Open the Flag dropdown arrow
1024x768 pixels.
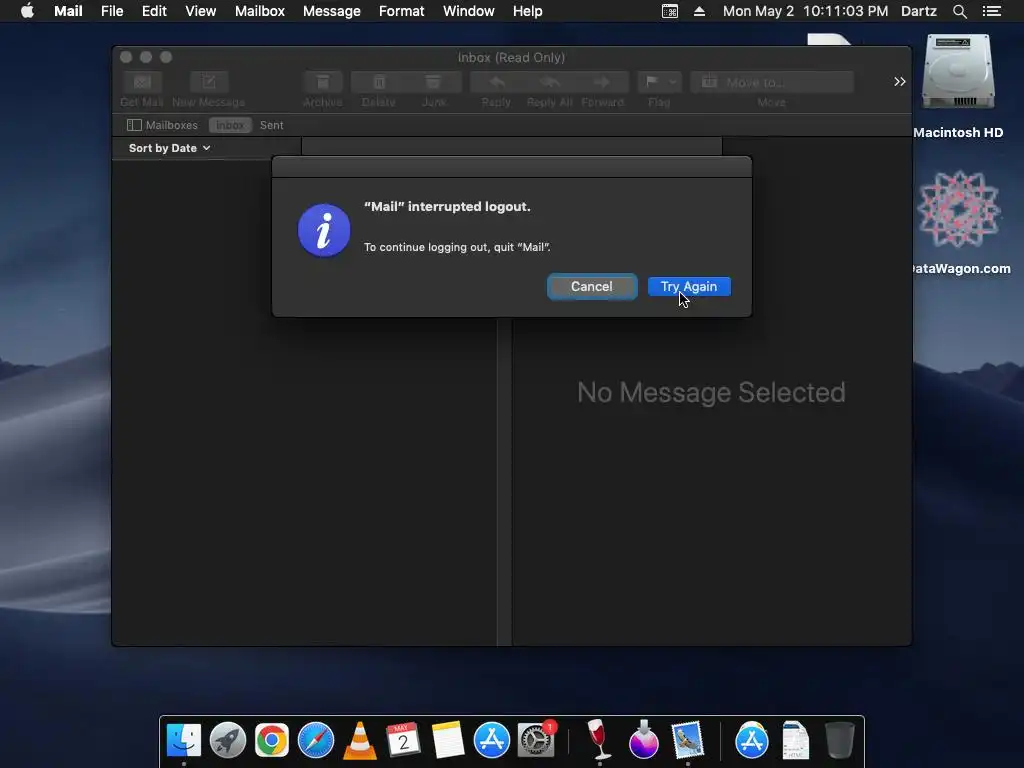tap(673, 82)
